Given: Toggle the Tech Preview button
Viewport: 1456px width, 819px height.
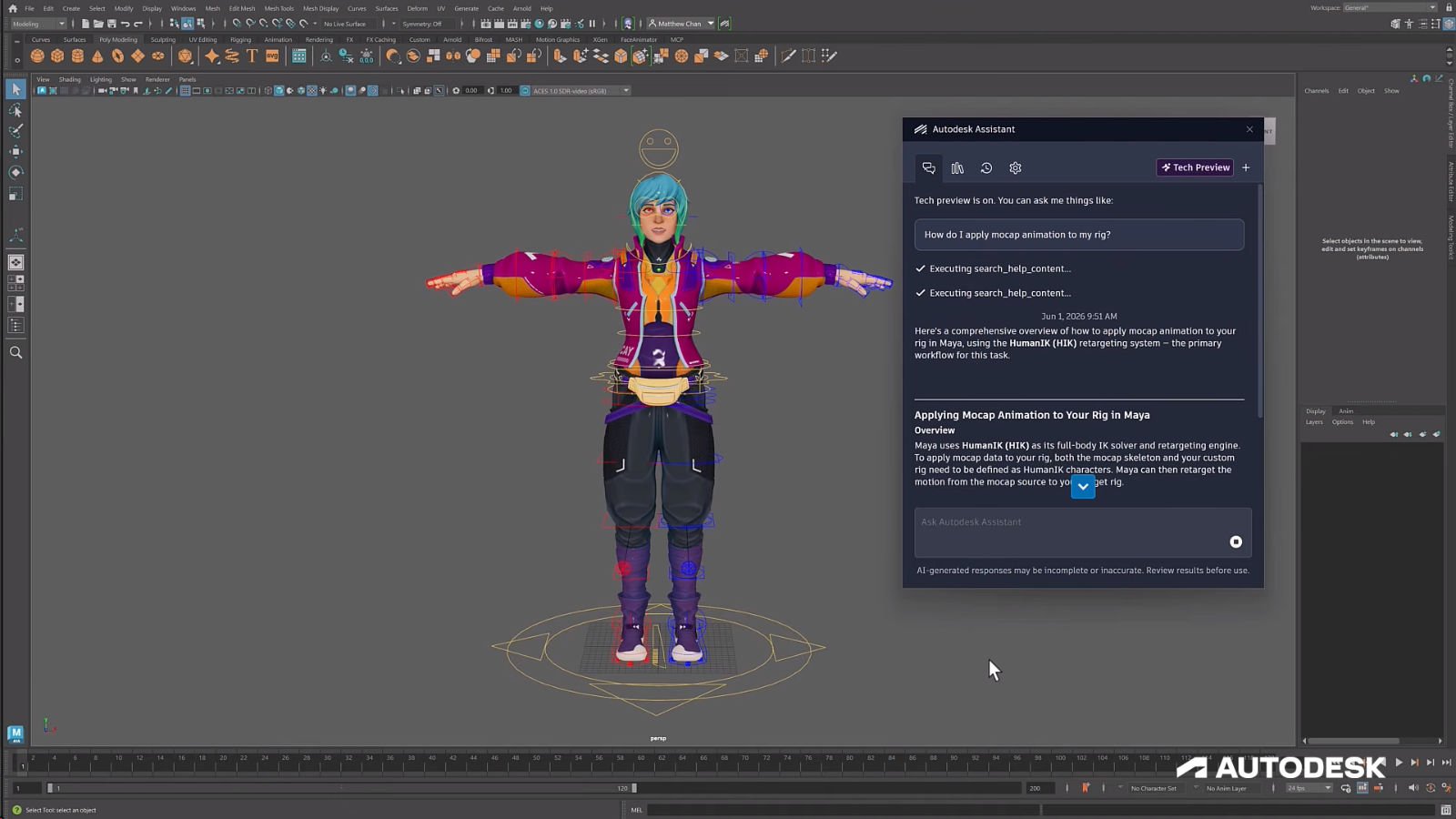Looking at the screenshot, I should coord(1196,167).
